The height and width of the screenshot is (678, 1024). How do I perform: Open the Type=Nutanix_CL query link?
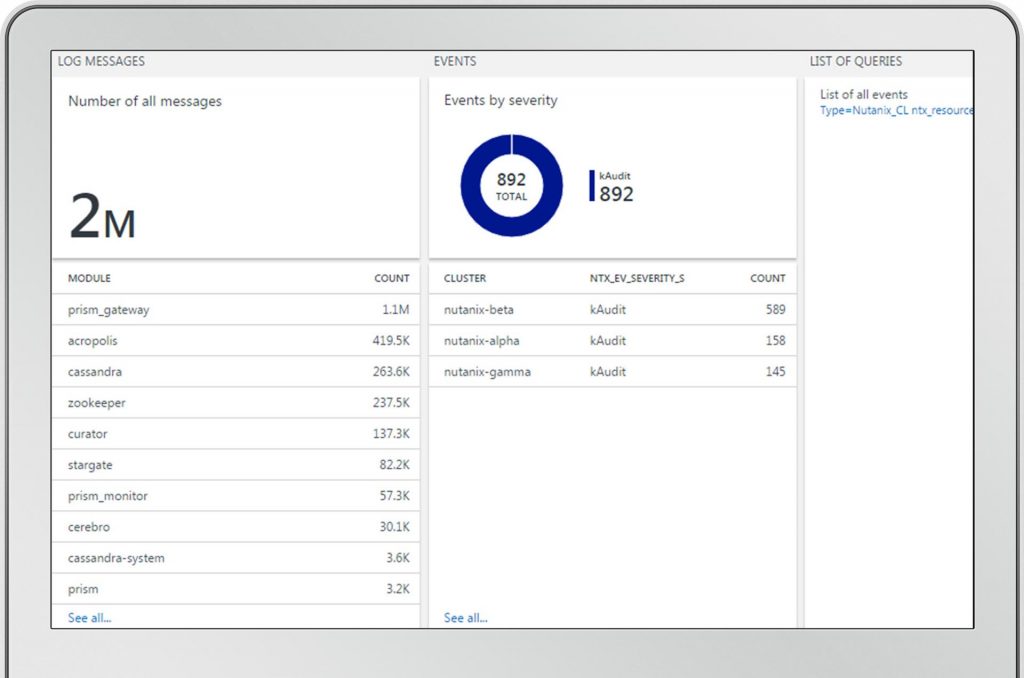click(x=897, y=110)
